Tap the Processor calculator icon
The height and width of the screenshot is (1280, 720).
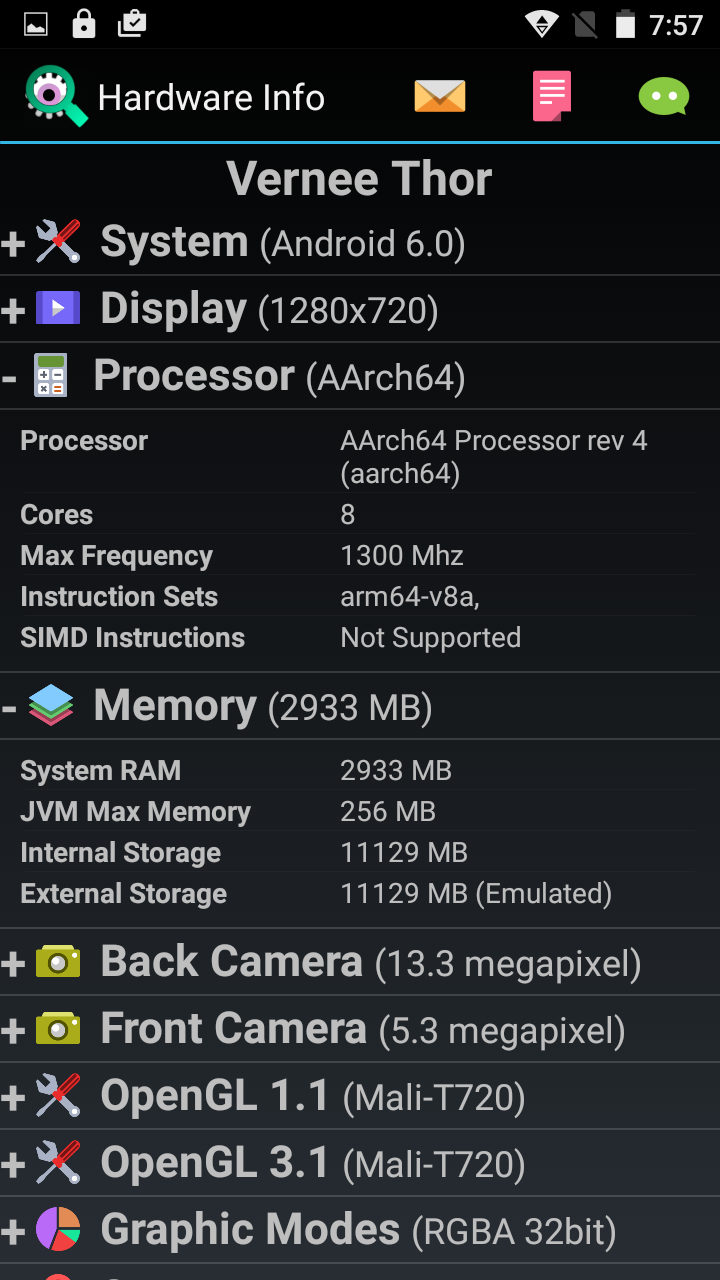(x=50, y=376)
